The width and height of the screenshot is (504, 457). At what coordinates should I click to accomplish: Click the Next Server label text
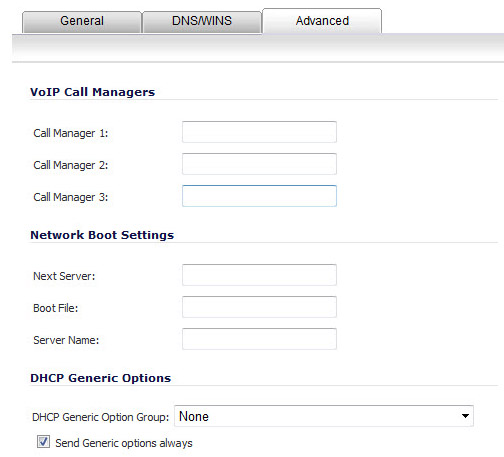(64, 276)
